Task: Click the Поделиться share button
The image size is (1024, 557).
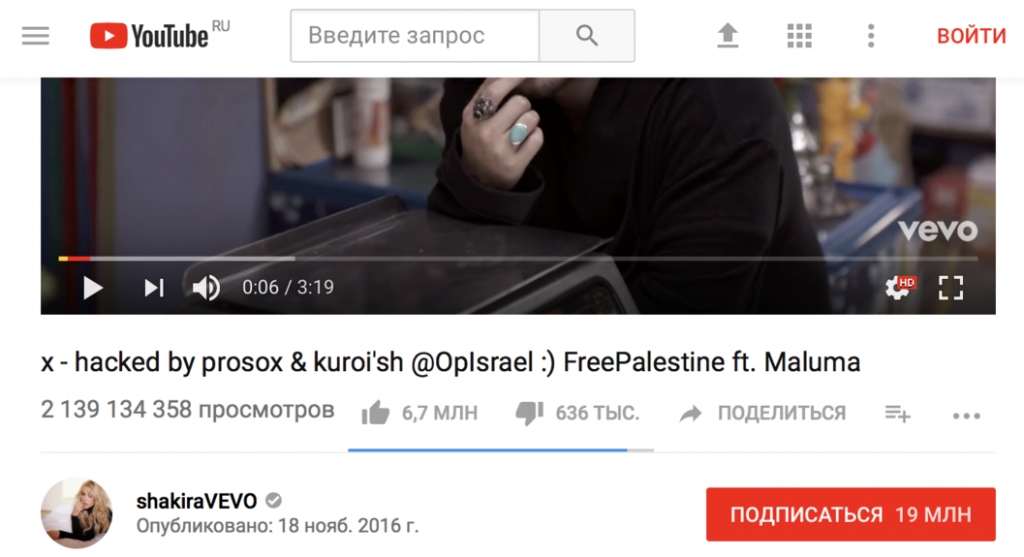Action: (763, 413)
